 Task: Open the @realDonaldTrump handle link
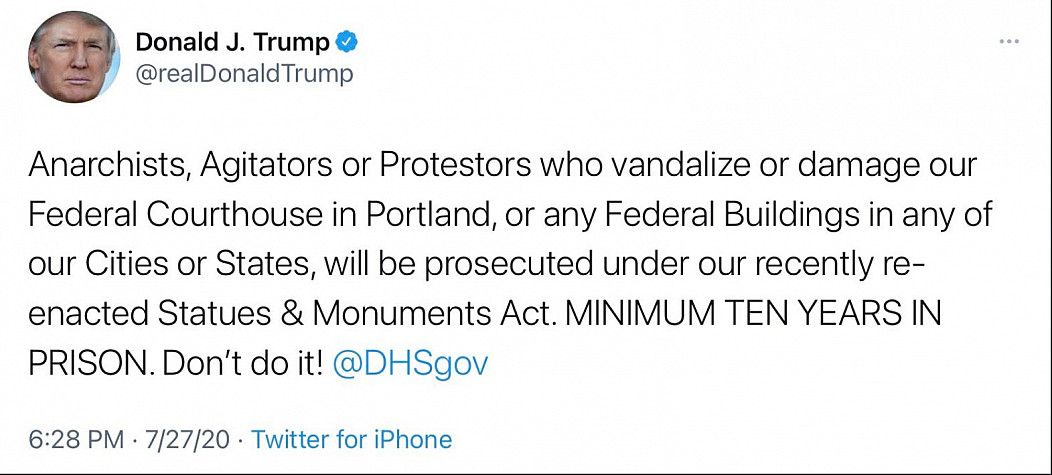[243, 75]
